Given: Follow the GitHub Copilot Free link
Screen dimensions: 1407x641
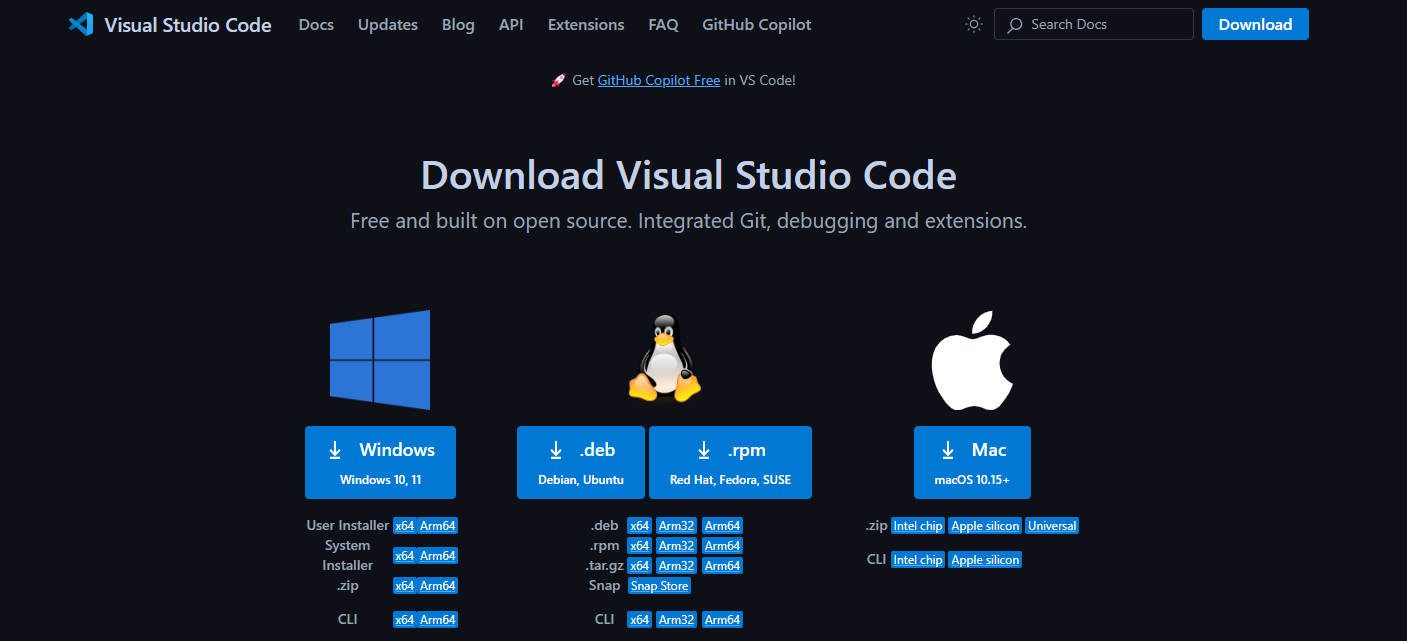Looking at the screenshot, I should point(659,80).
